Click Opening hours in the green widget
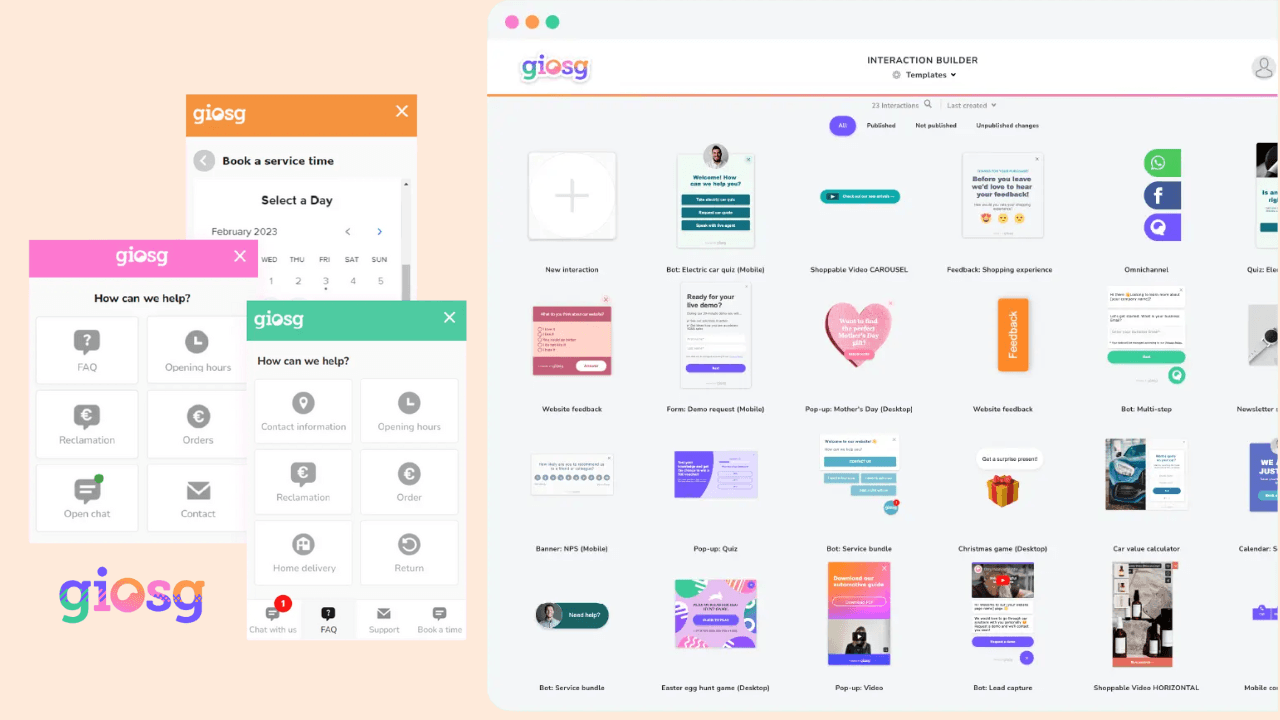Image resolution: width=1280 pixels, height=720 pixels. pyautogui.click(x=409, y=411)
